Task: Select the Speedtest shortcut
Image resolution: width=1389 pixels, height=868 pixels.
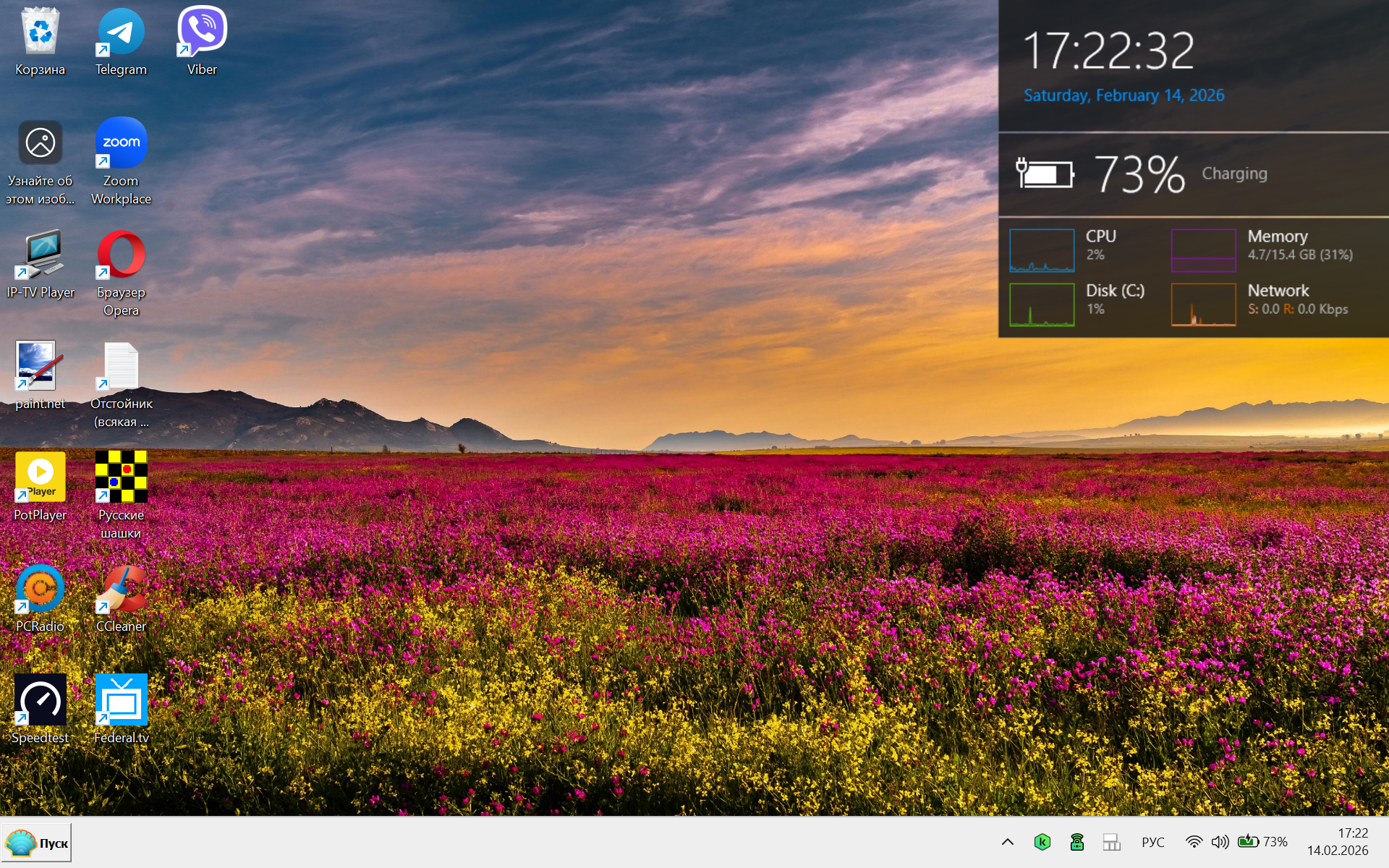Action: [x=40, y=701]
